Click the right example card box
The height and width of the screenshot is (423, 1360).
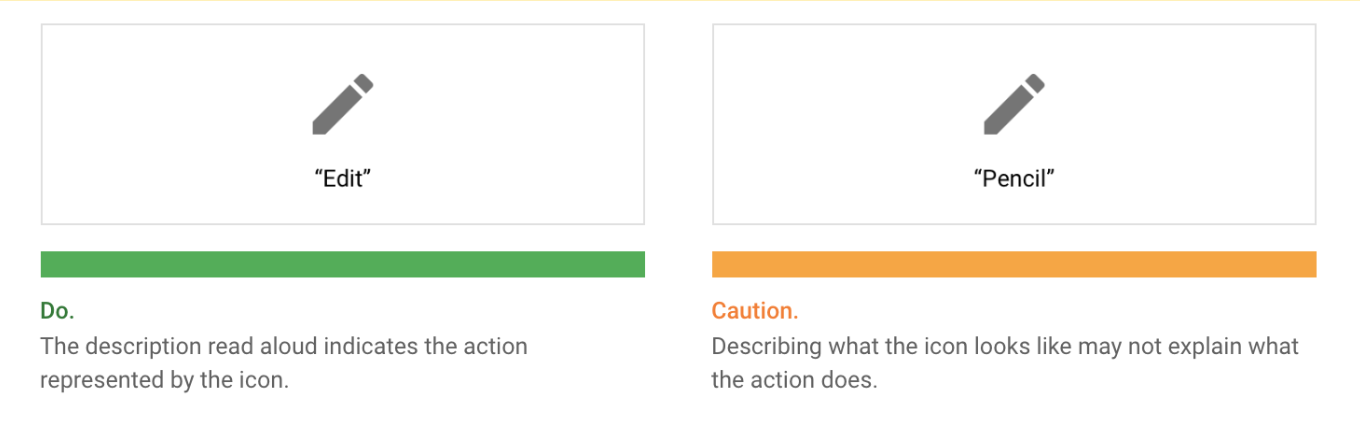click(x=1014, y=124)
